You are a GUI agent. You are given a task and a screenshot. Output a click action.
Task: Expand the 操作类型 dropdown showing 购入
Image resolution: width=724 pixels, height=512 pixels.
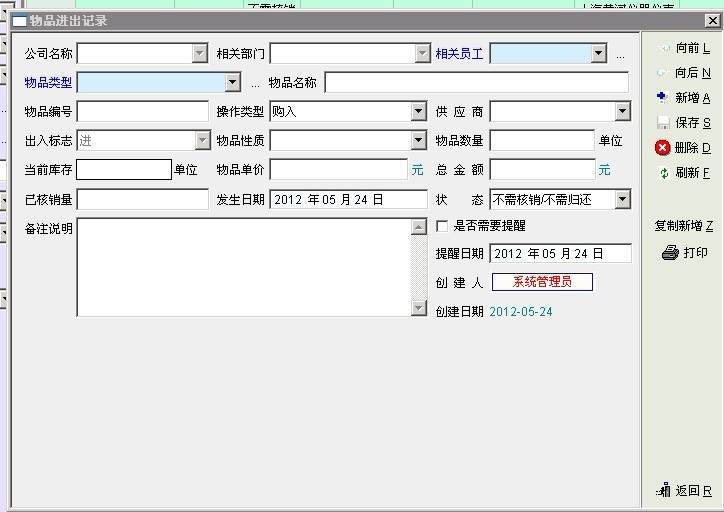tap(419, 112)
